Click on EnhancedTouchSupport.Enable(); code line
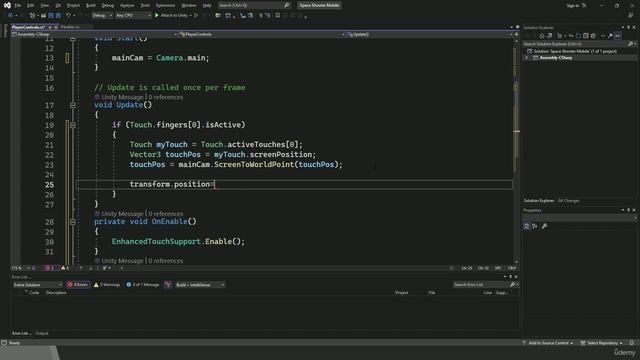640x360 pixels. (x=178, y=242)
